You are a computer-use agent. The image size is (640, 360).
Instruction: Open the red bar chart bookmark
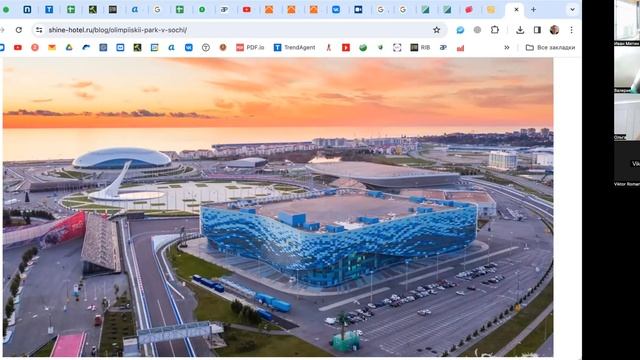460,48
